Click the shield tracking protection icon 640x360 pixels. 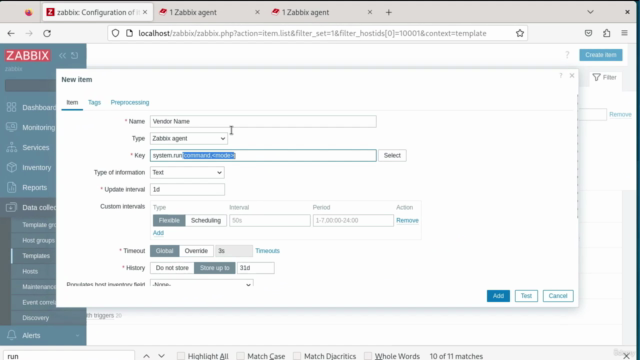[x=116, y=33]
